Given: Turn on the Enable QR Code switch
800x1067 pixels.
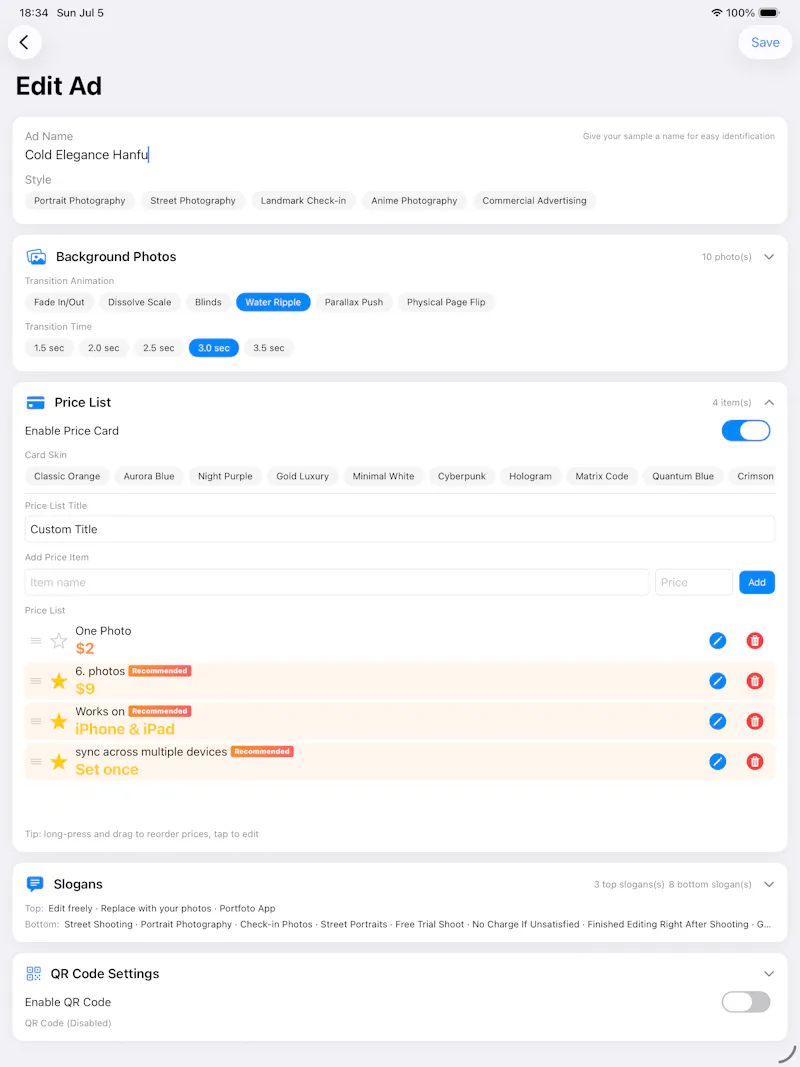Looking at the screenshot, I should point(746,1002).
